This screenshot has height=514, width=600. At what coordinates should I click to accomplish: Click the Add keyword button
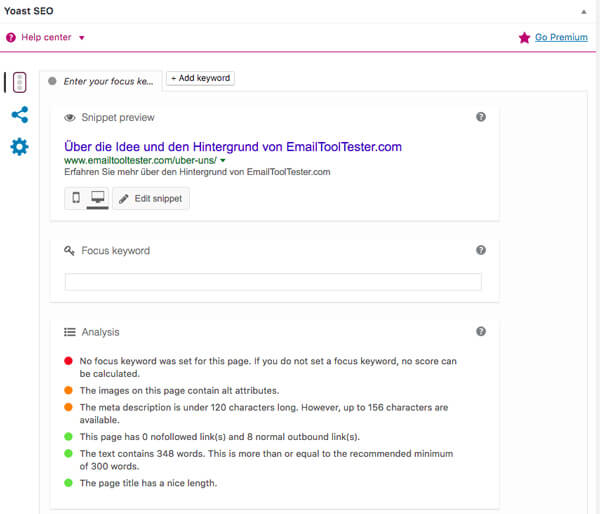point(201,78)
